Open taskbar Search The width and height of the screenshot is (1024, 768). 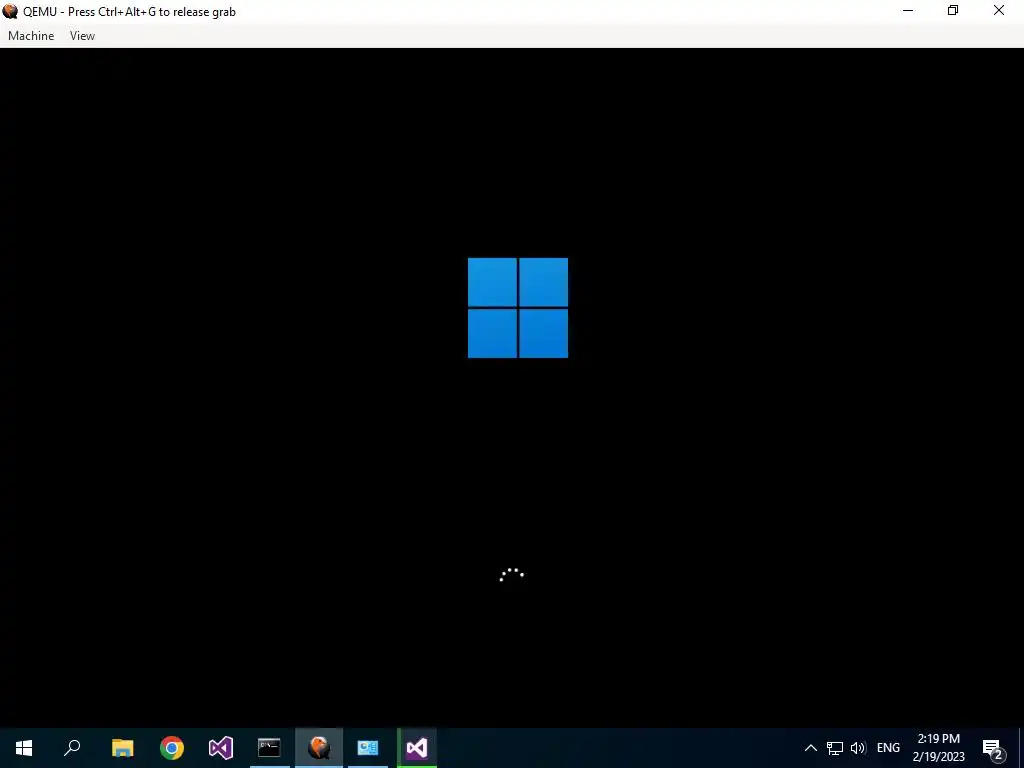coord(72,748)
